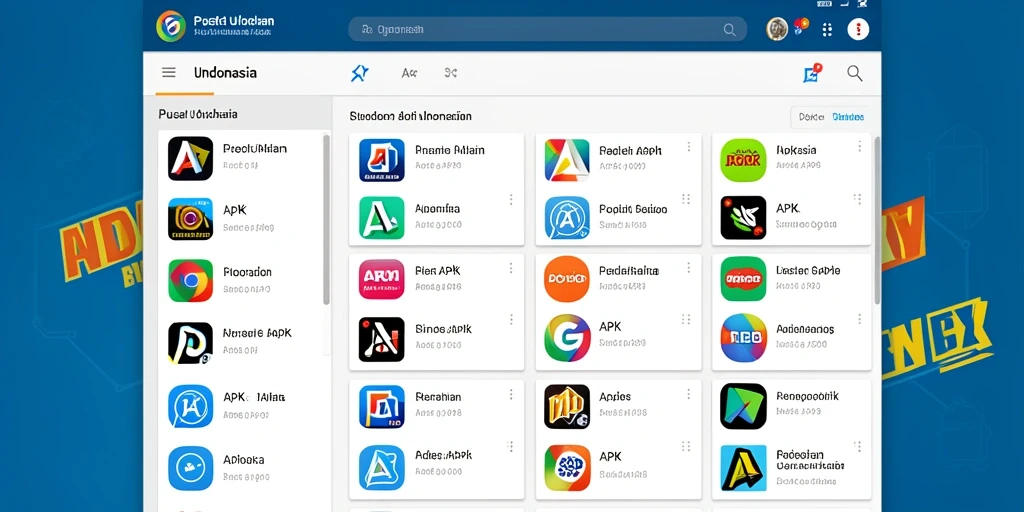Click the blue Diiniios button
The image size is (1024, 512).
point(848,117)
